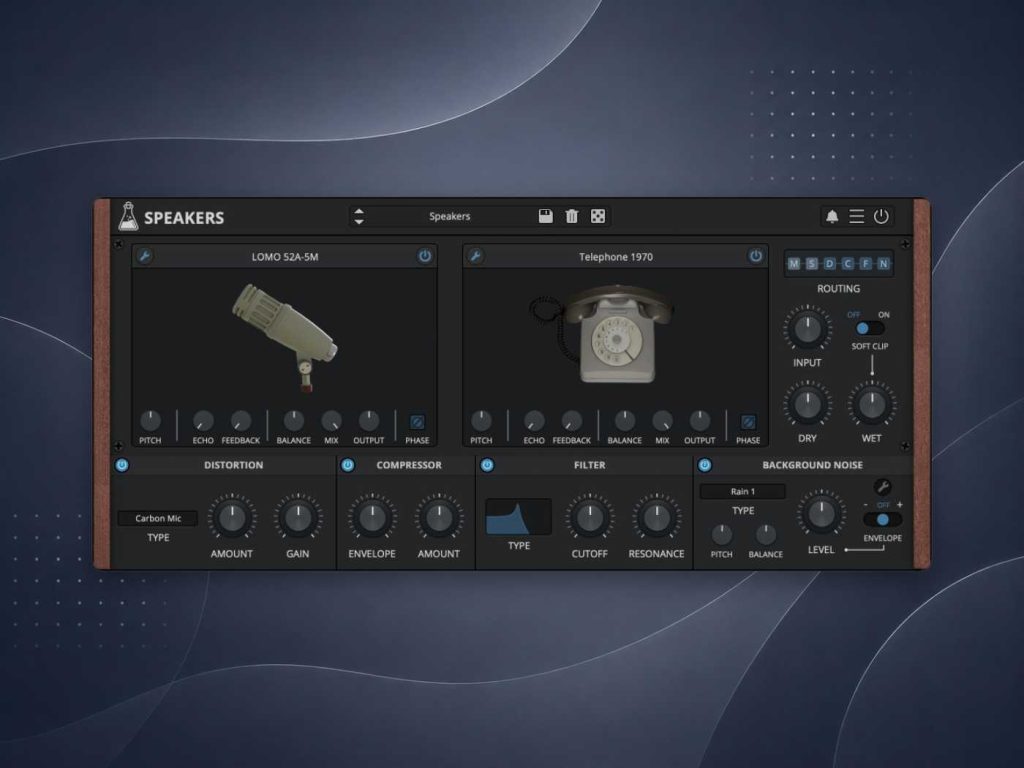Viewport: 1024px width, 768px height.
Task: Click the dice randomize icon
Action: (598, 216)
